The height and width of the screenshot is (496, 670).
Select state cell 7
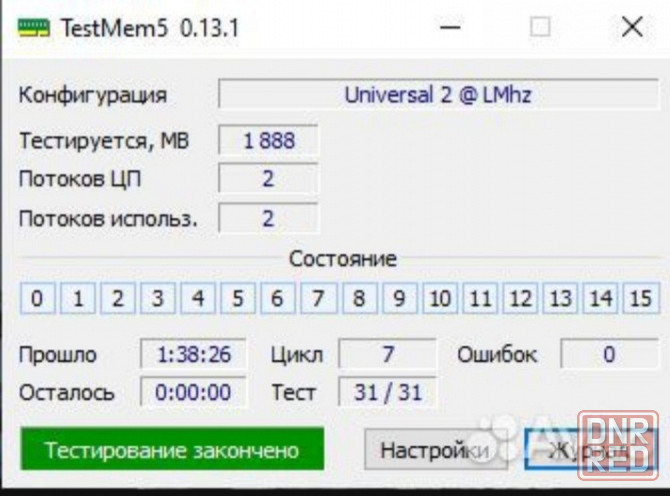318,298
